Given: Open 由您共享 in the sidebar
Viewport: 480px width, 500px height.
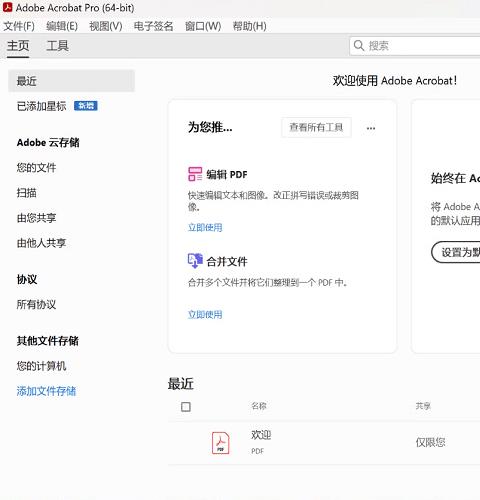Looking at the screenshot, I should [37, 218].
